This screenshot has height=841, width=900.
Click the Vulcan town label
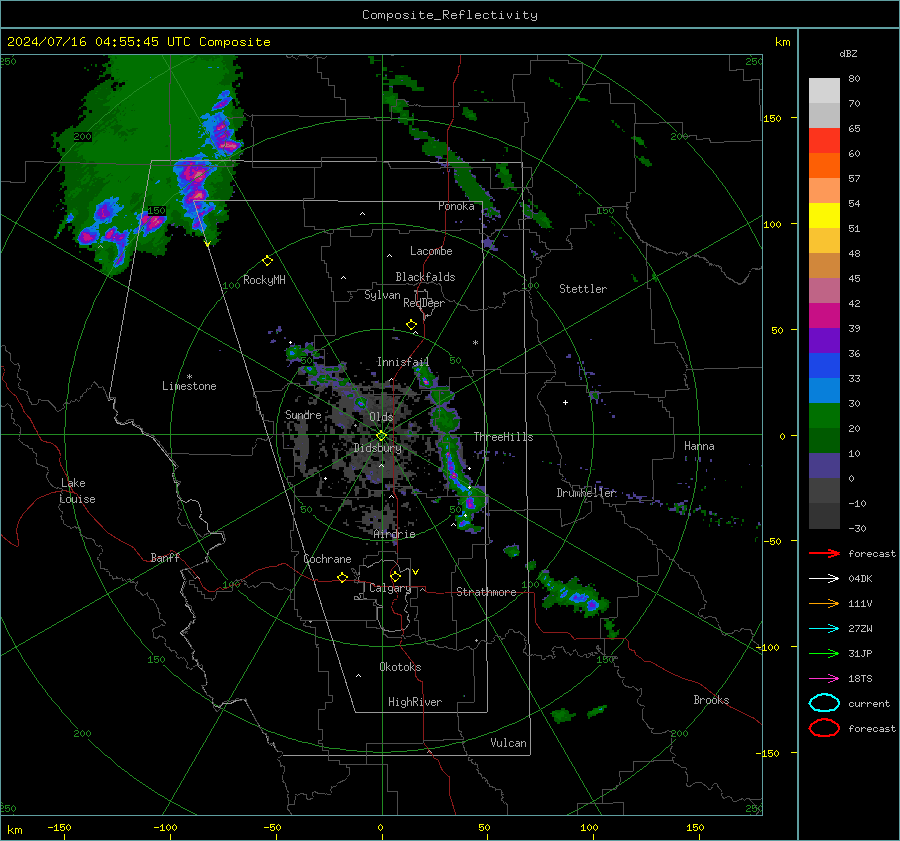pos(508,743)
